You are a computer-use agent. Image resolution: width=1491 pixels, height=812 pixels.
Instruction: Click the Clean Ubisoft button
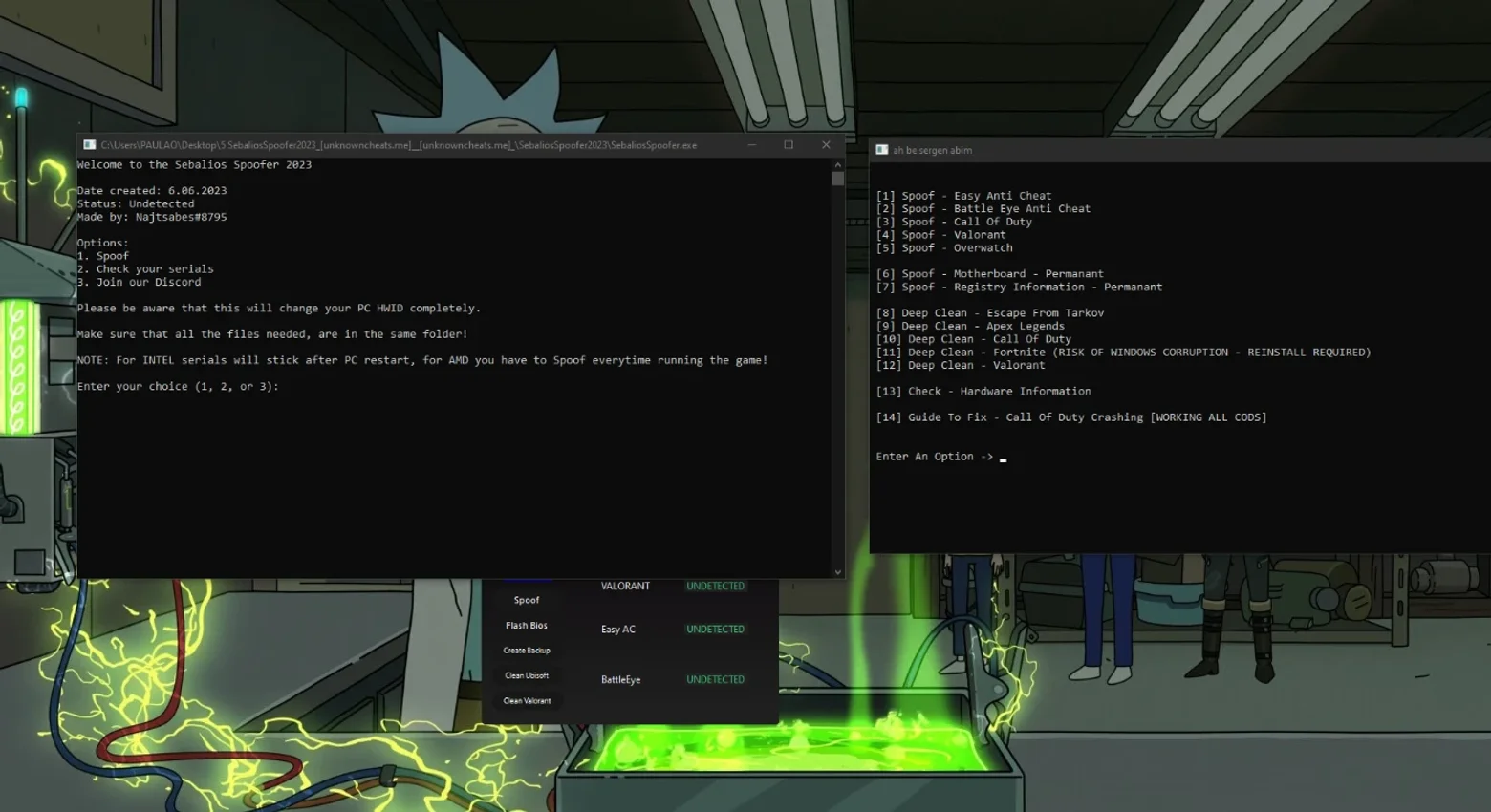pos(527,675)
